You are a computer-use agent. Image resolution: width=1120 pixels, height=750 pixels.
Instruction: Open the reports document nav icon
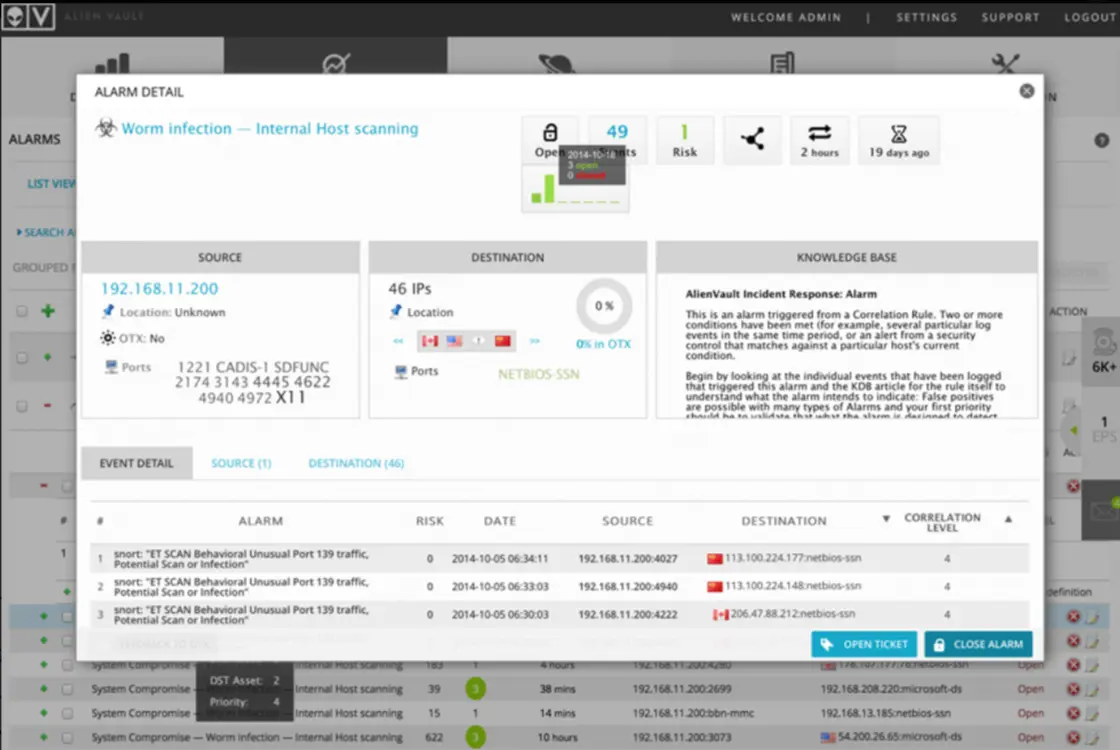point(782,64)
